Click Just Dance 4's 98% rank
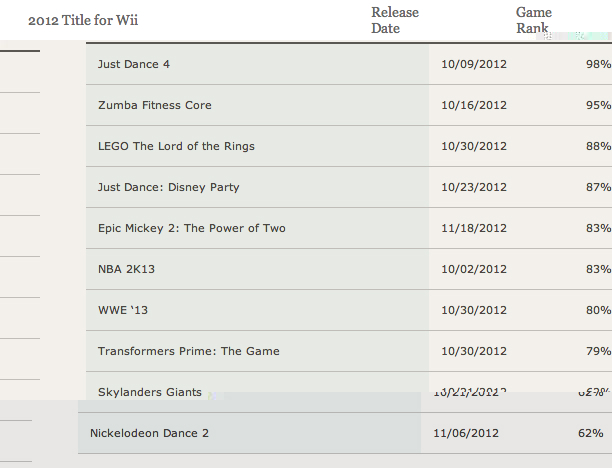This screenshot has width=612, height=468. [x=598, y=64]
